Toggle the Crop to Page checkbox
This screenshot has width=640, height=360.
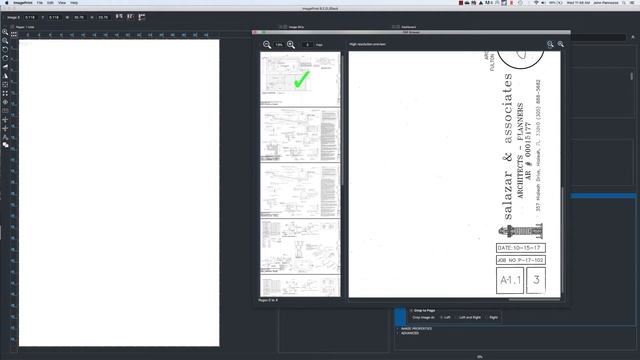[411, 311]
